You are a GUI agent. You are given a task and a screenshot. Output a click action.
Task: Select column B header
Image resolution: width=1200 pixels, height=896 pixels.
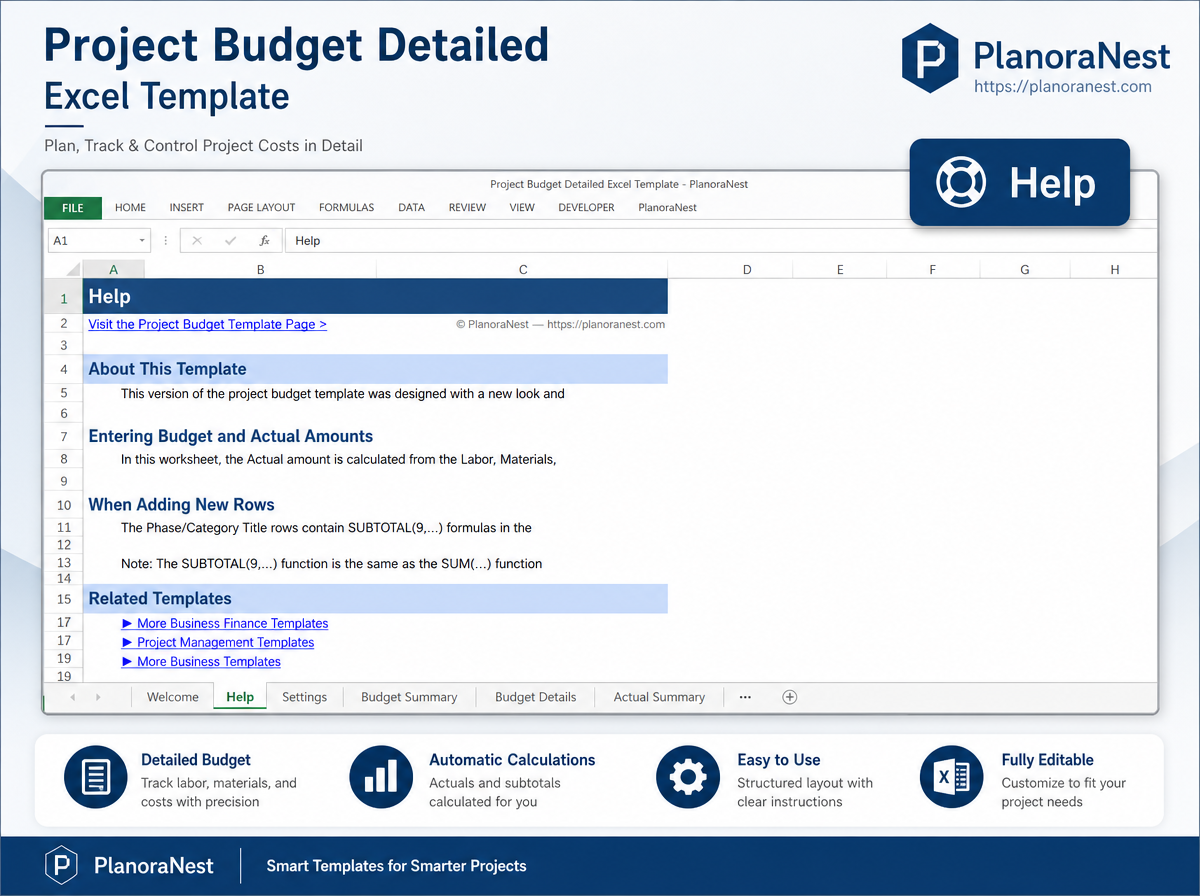[260, 270]
